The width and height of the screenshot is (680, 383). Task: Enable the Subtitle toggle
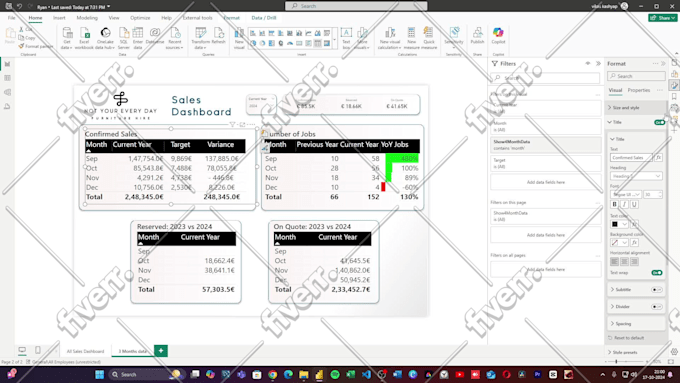coord(657,290)
